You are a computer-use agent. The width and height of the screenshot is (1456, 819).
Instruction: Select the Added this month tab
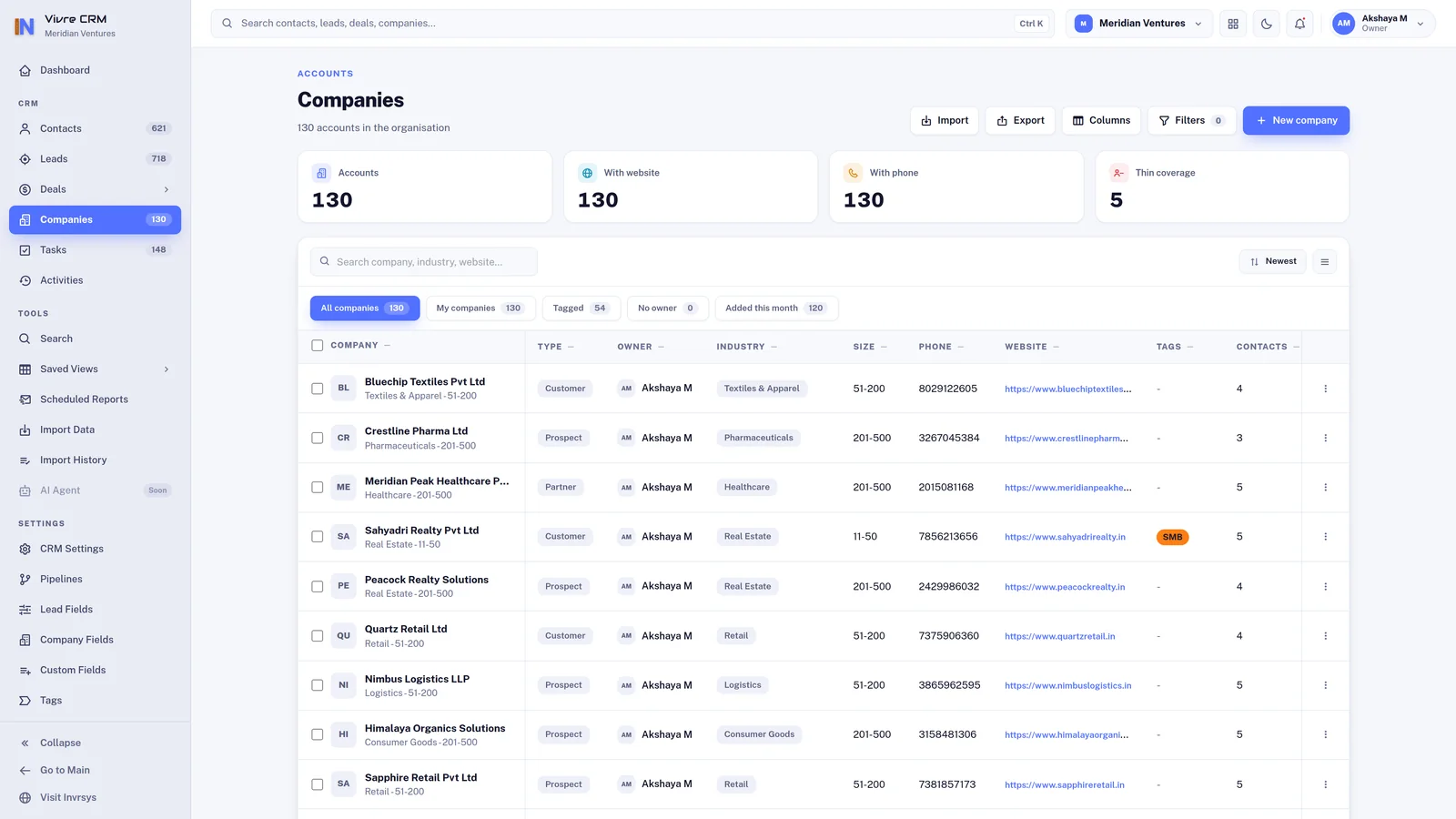click(776, 308)
